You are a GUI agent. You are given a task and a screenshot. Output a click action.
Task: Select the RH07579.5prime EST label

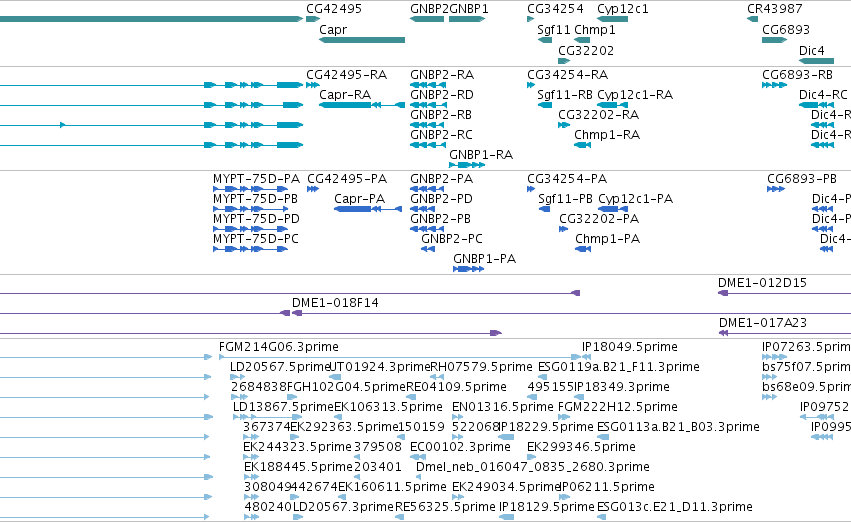(481, 367)
